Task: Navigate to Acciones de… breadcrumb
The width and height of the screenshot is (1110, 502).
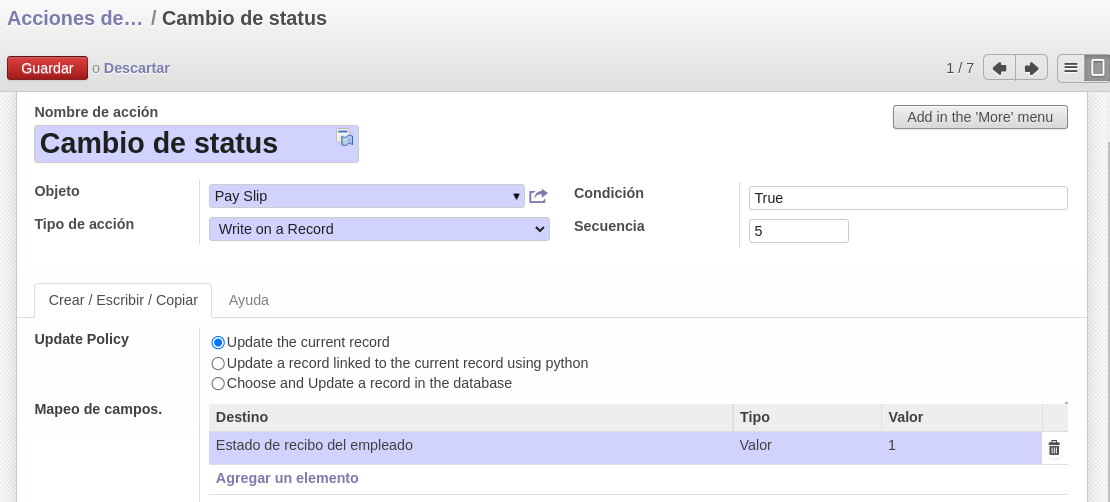Action: [75, 18]
